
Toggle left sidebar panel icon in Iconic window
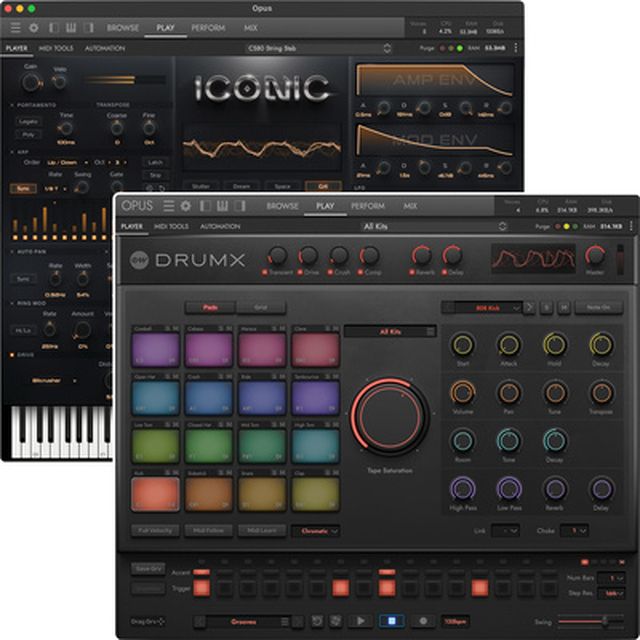(53, 28)
